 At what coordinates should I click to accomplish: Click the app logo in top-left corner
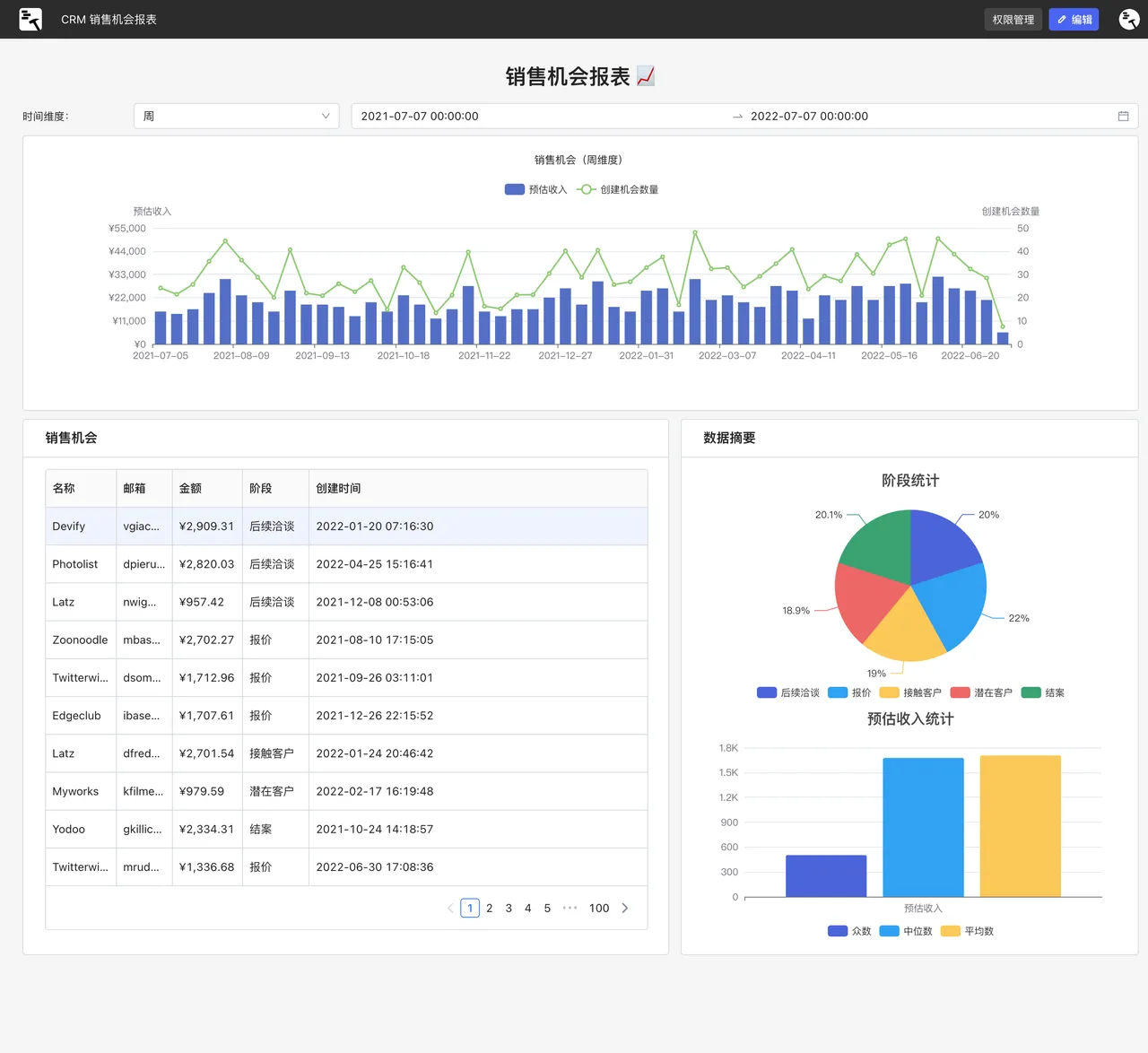coord(30,19)
